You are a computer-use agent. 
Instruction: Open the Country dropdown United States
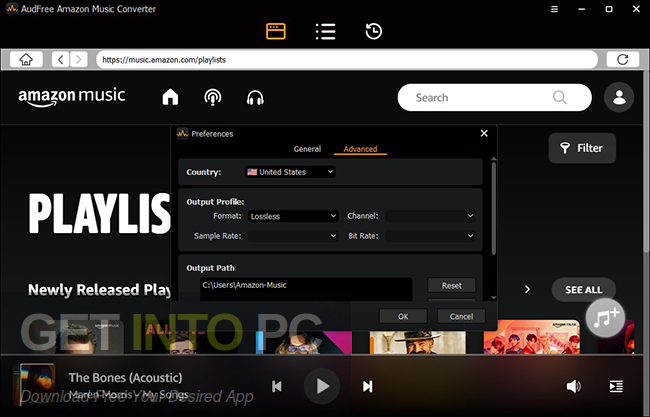point(290,172)
